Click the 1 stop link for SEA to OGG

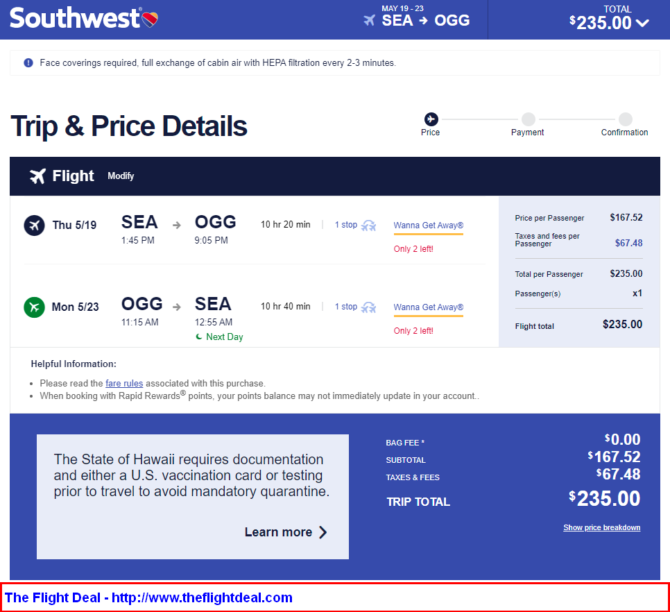346,225
